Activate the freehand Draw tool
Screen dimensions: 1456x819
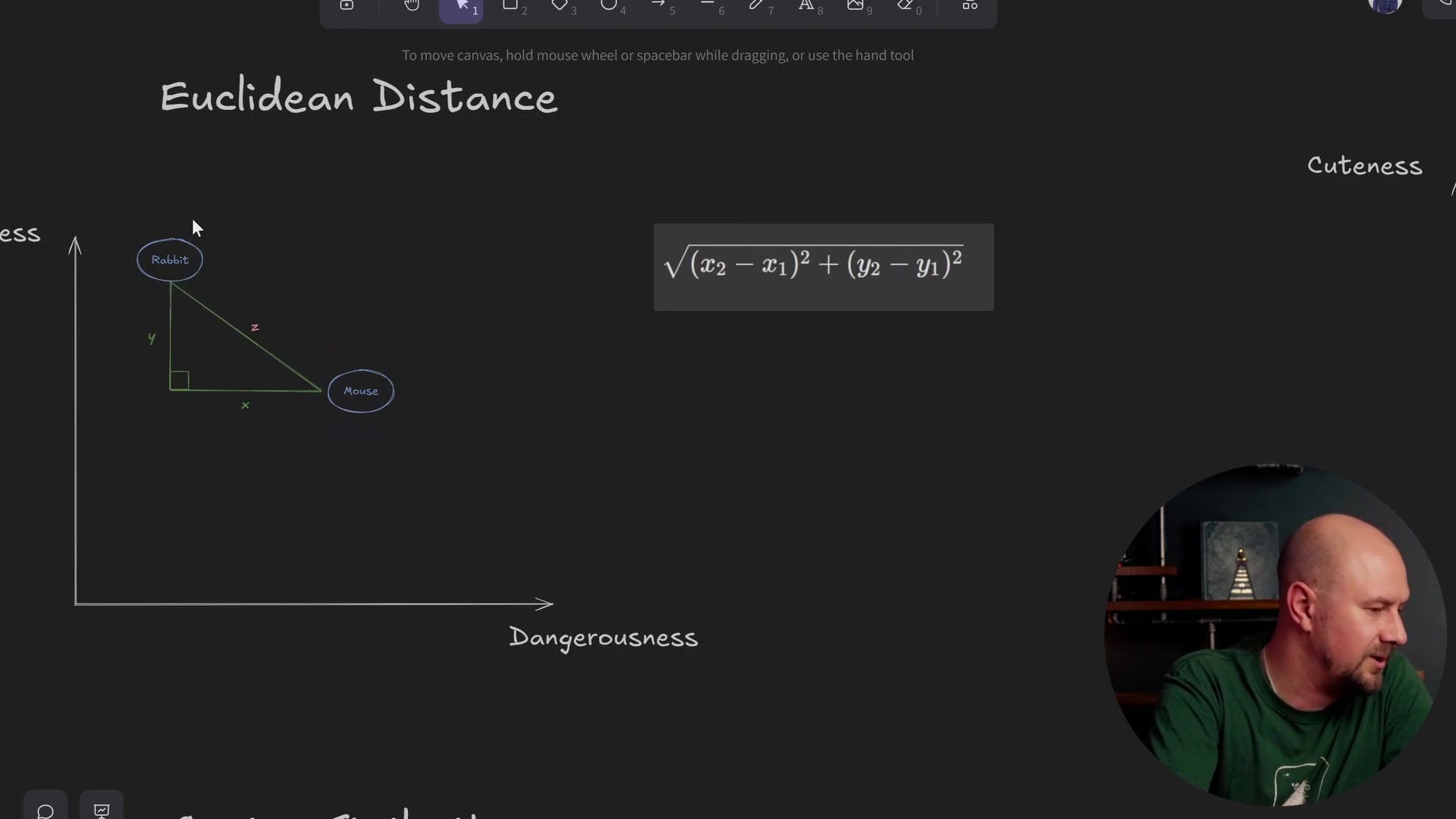757,6
